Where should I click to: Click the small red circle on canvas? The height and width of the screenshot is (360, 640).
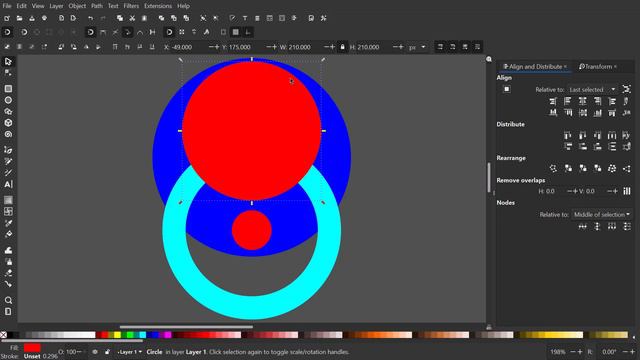(x=252, y=230)
